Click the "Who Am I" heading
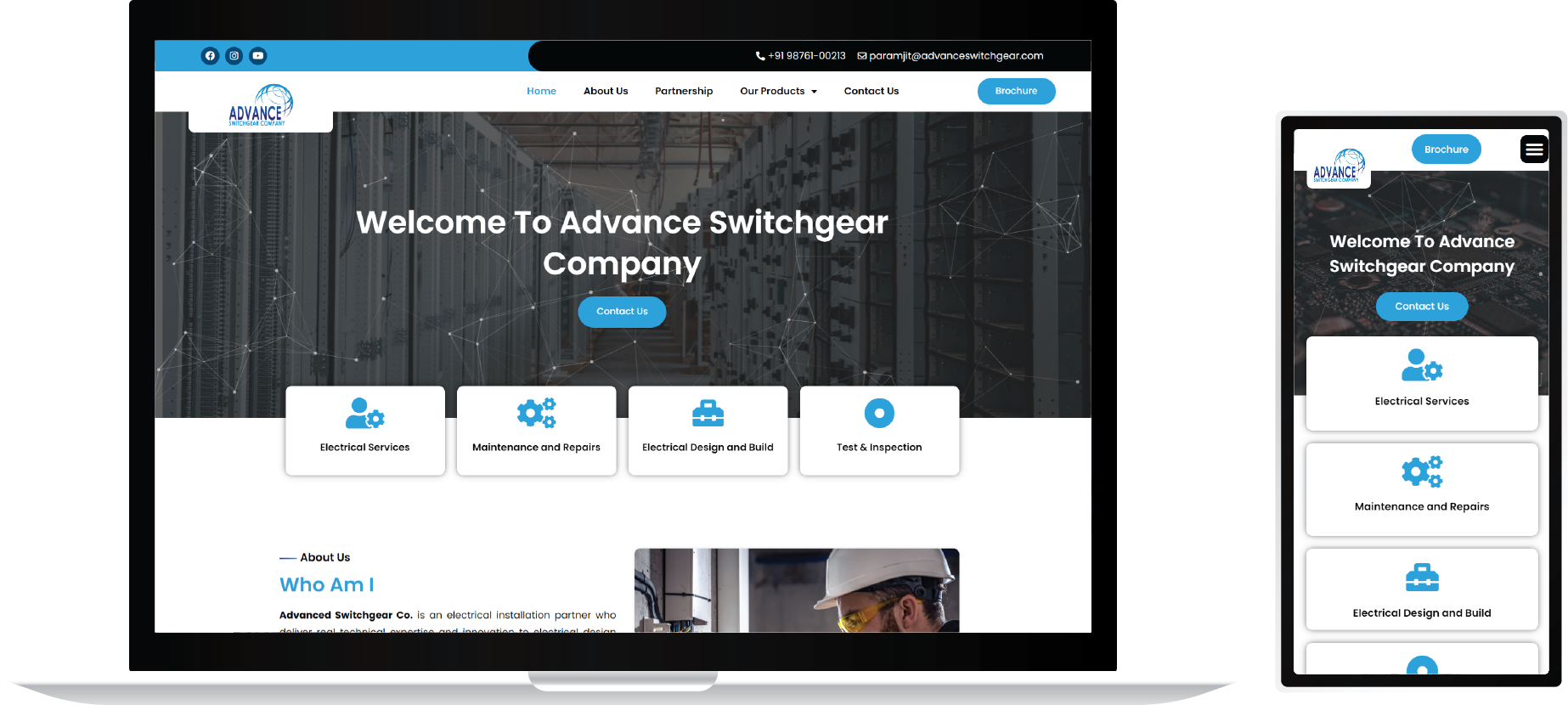Screen dimensions: 1568x705 click(x=327, y=585)
